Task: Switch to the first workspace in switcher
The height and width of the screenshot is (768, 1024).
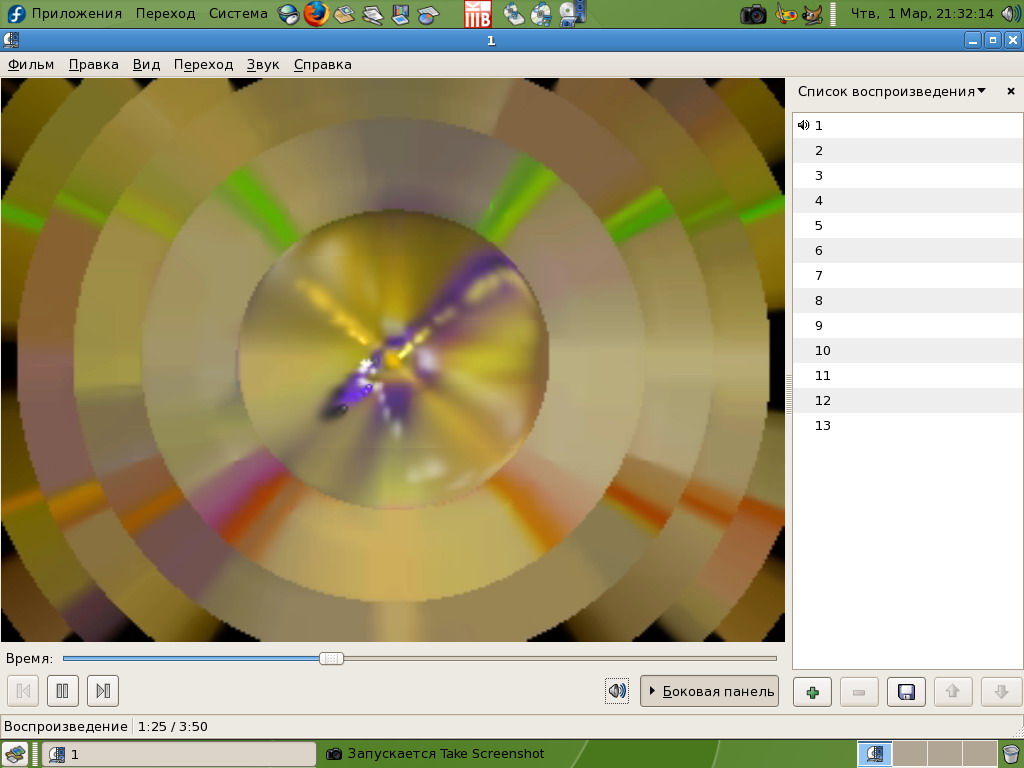Action: pyautogui.click(x=874, y=754)
